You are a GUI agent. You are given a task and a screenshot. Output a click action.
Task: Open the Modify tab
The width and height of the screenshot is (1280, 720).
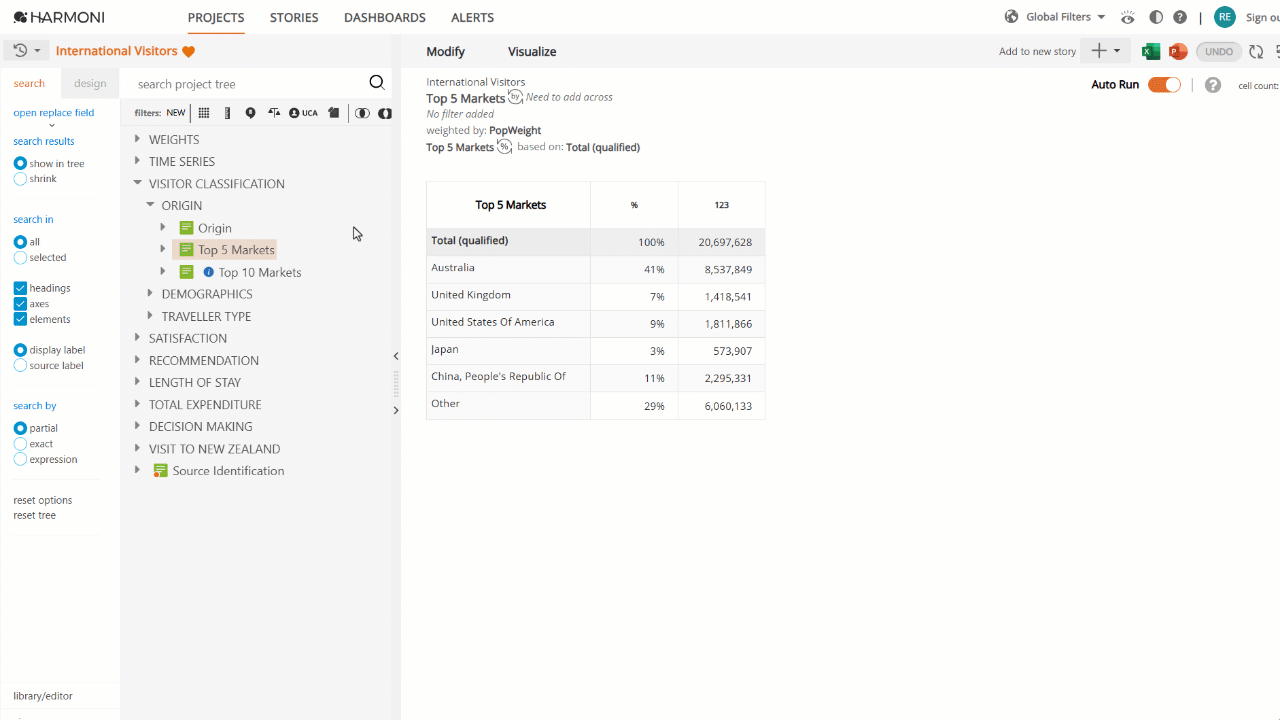point(446,52)
